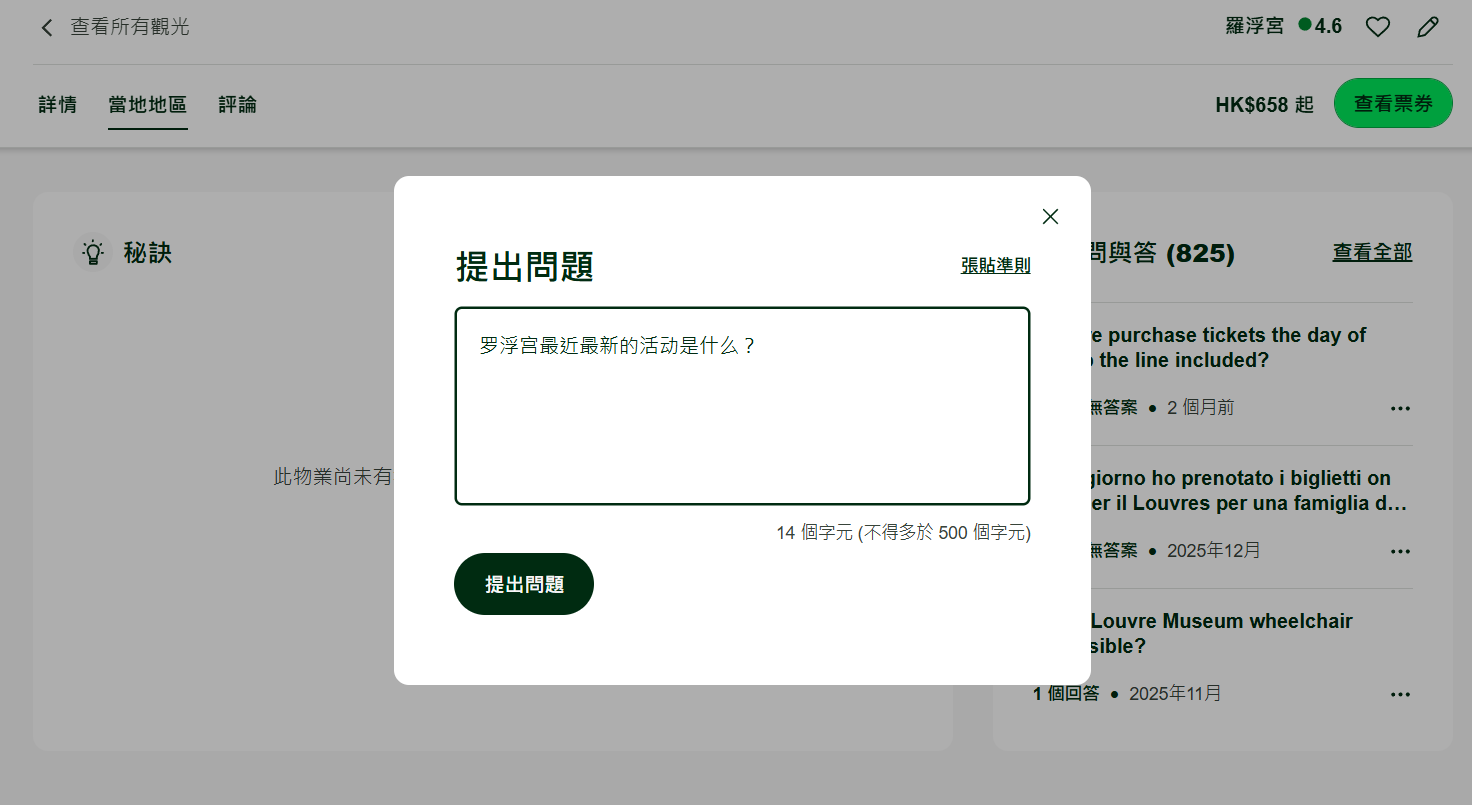The image size is (1472, 805).
Task: Close the 提出問題 dialog with X
Action: point(1050,216)
